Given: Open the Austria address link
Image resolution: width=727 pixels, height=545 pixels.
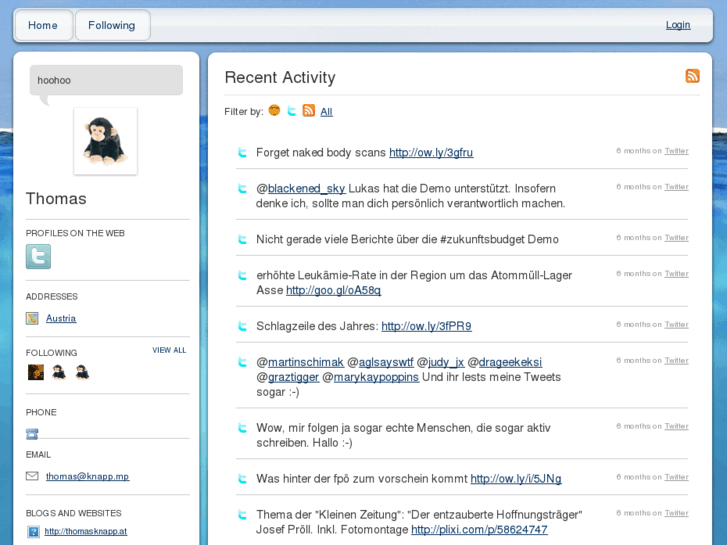Looking at the screenshot, I should [x=61, y=318].
